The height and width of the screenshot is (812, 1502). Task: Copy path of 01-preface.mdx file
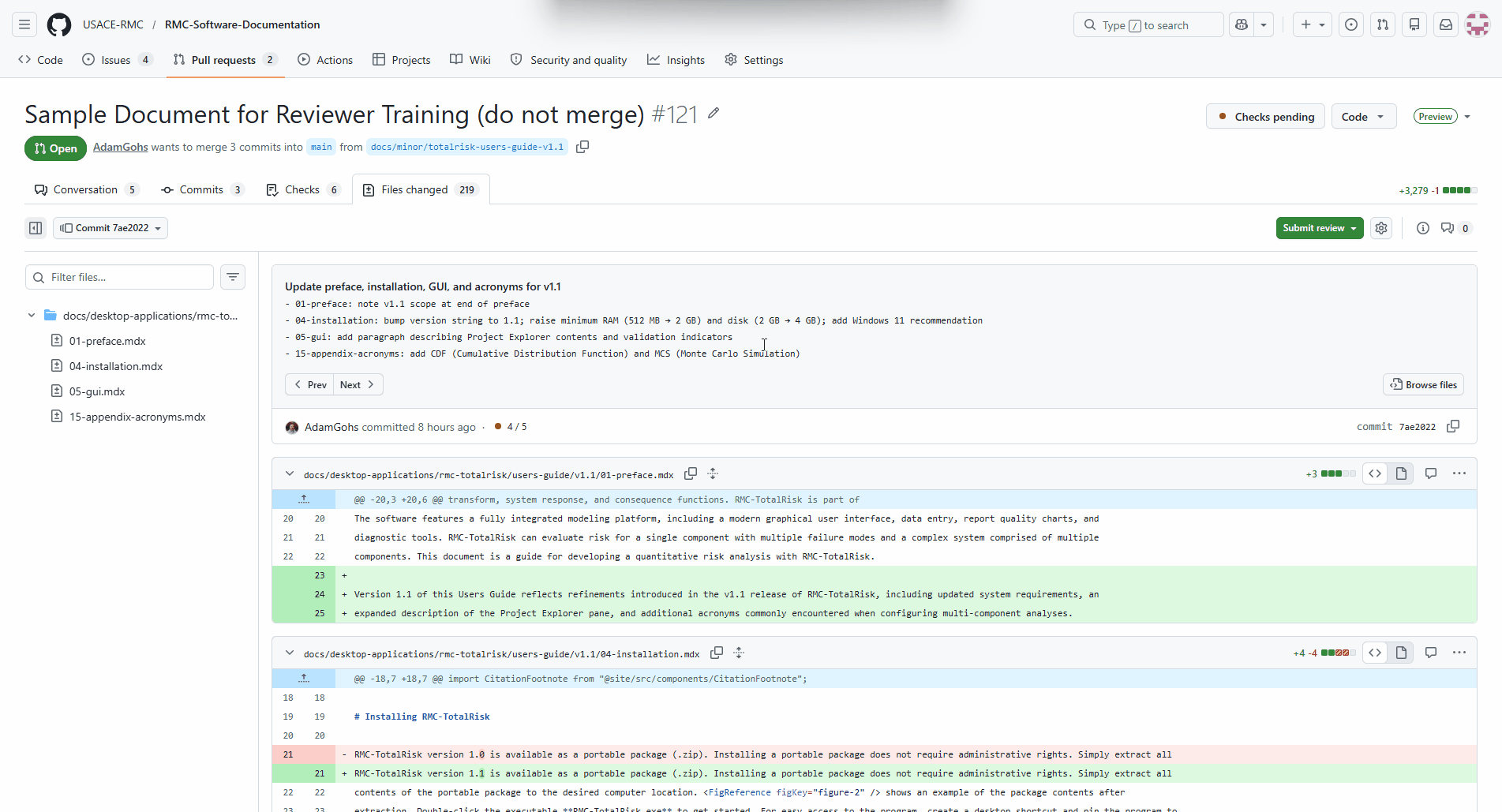coord(691,473)
